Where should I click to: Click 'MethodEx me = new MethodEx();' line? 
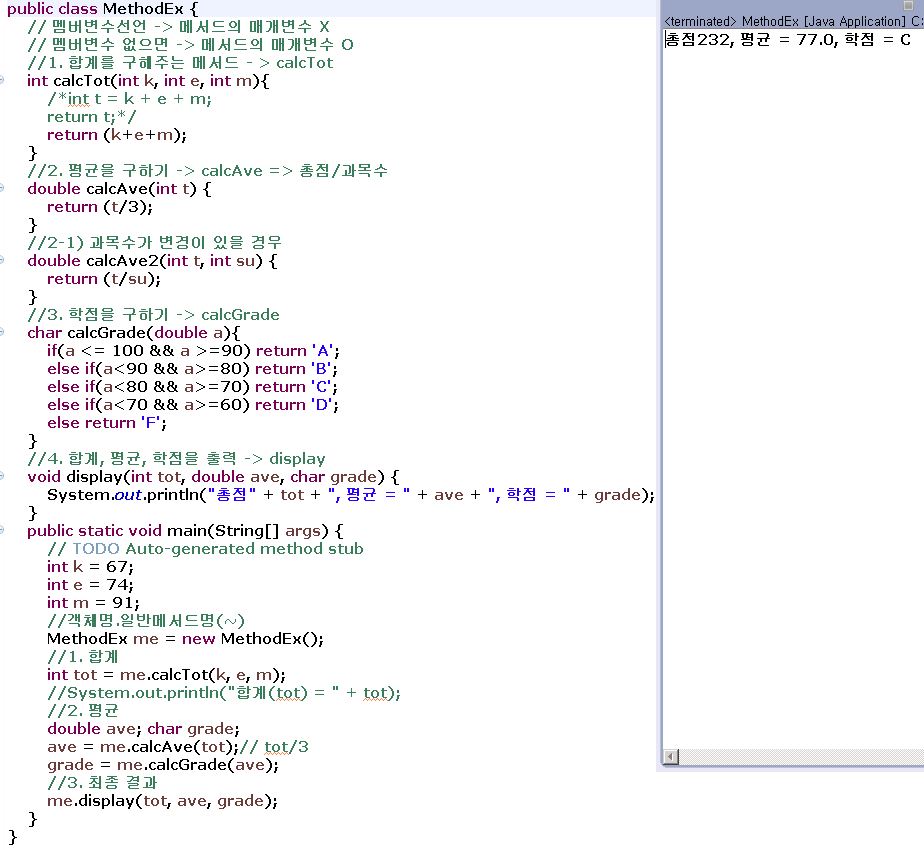(185, 638)
